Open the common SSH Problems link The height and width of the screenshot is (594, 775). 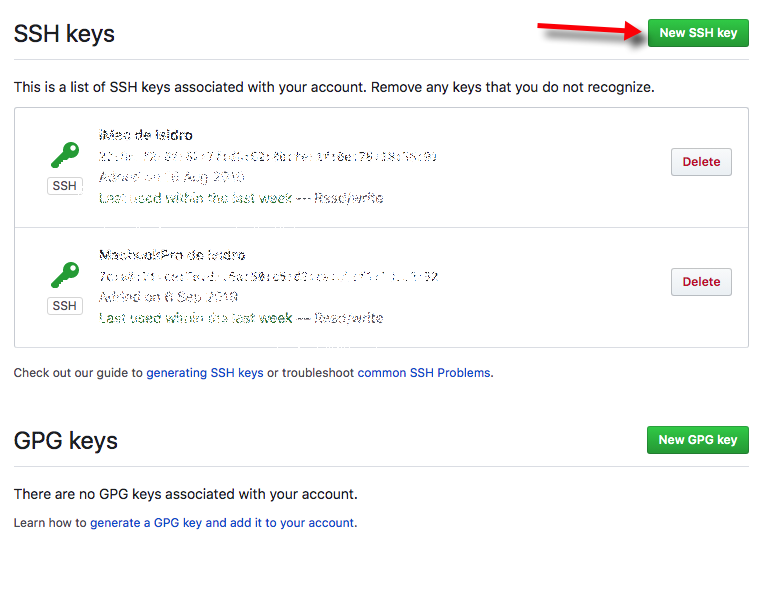424,373
